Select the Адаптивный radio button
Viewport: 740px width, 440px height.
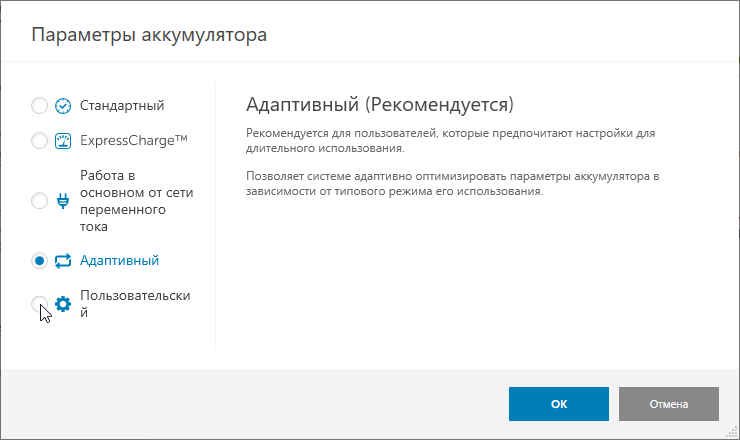coord(40,261)
